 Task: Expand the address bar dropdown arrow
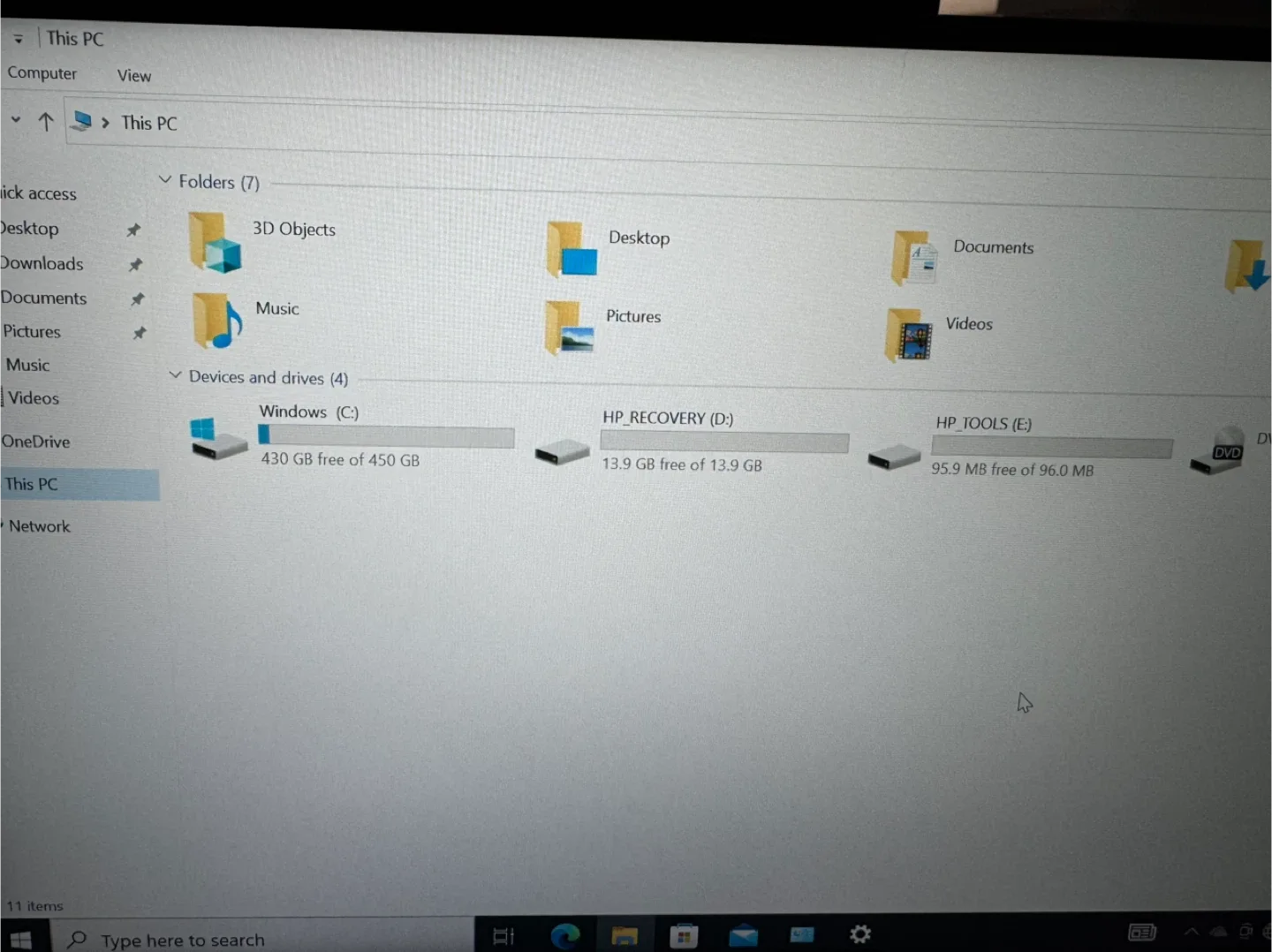tap(15, 119)
